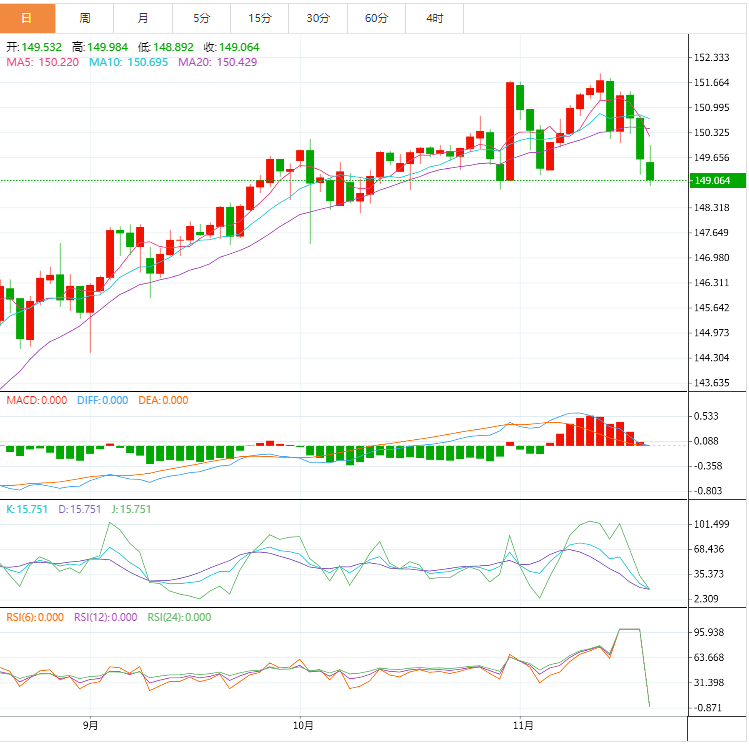The height and width of the screenshot is (744, 749).
Task: Switch to the 5分 interval tab
Action: (201, 18)
